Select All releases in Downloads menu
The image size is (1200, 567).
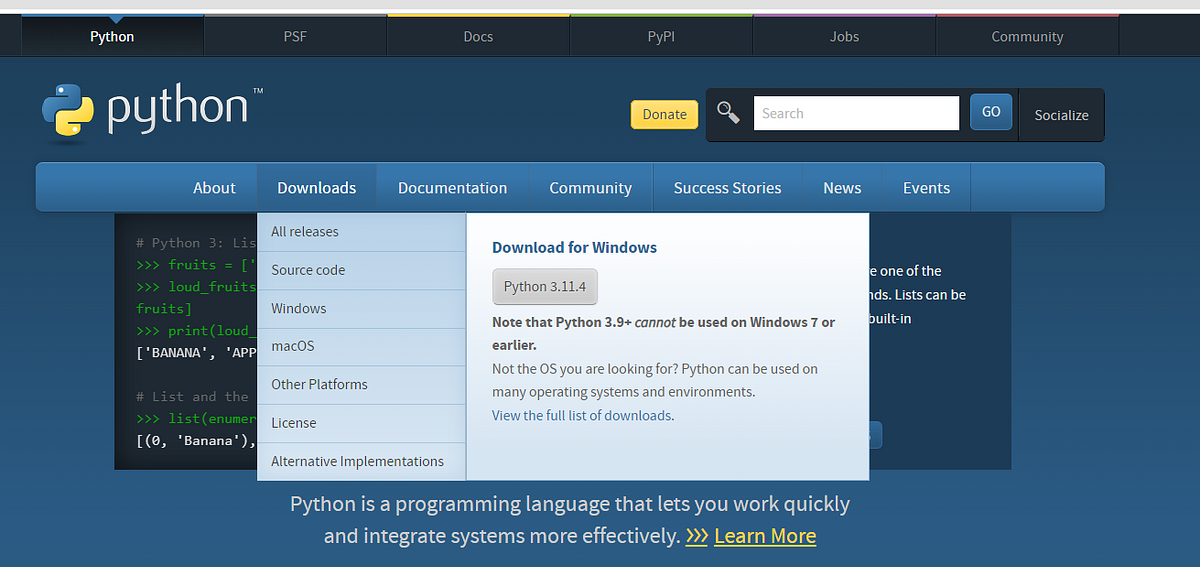[x=361, y=232]
